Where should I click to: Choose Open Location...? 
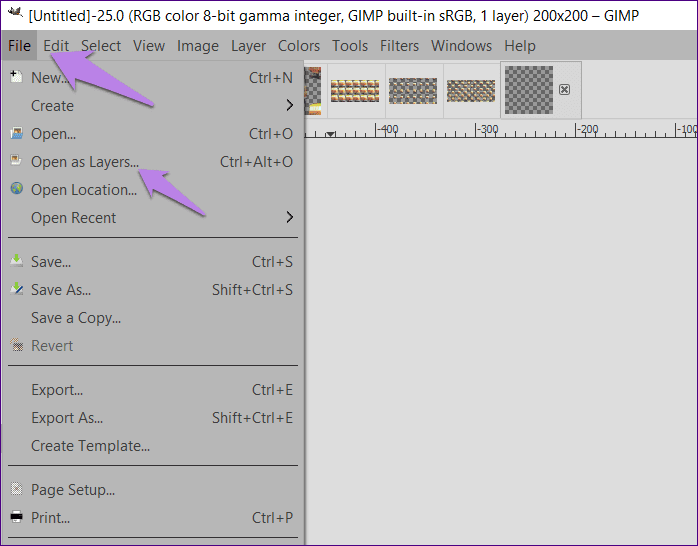click(x=153, y=190)
